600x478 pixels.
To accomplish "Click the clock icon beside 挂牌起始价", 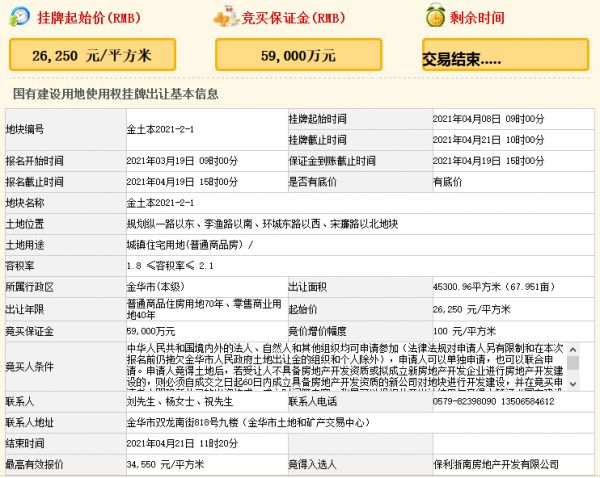I will pos(19,16).
